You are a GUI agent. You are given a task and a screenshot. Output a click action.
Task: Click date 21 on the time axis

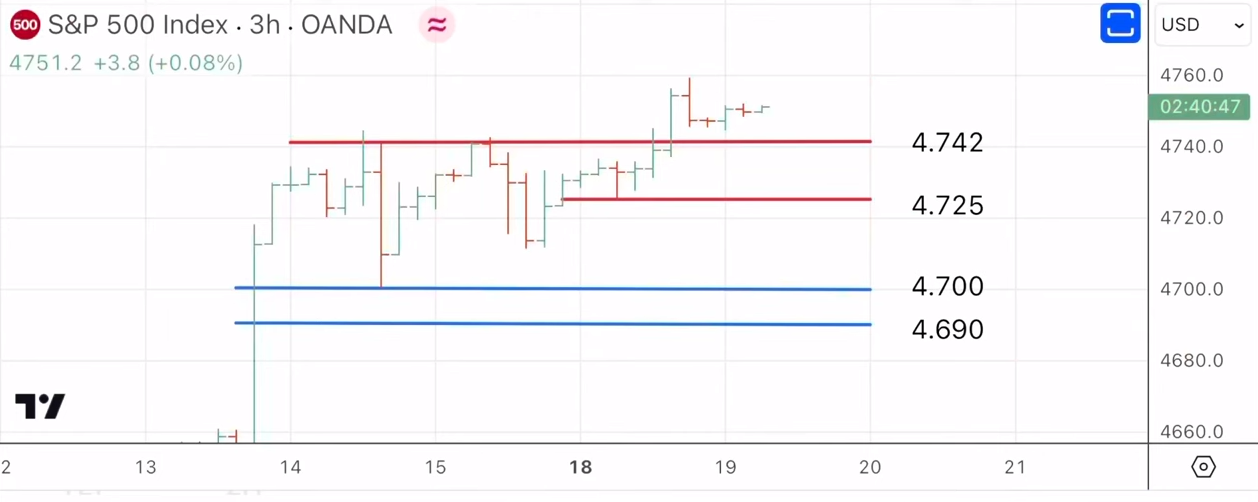click(1015, 467)
